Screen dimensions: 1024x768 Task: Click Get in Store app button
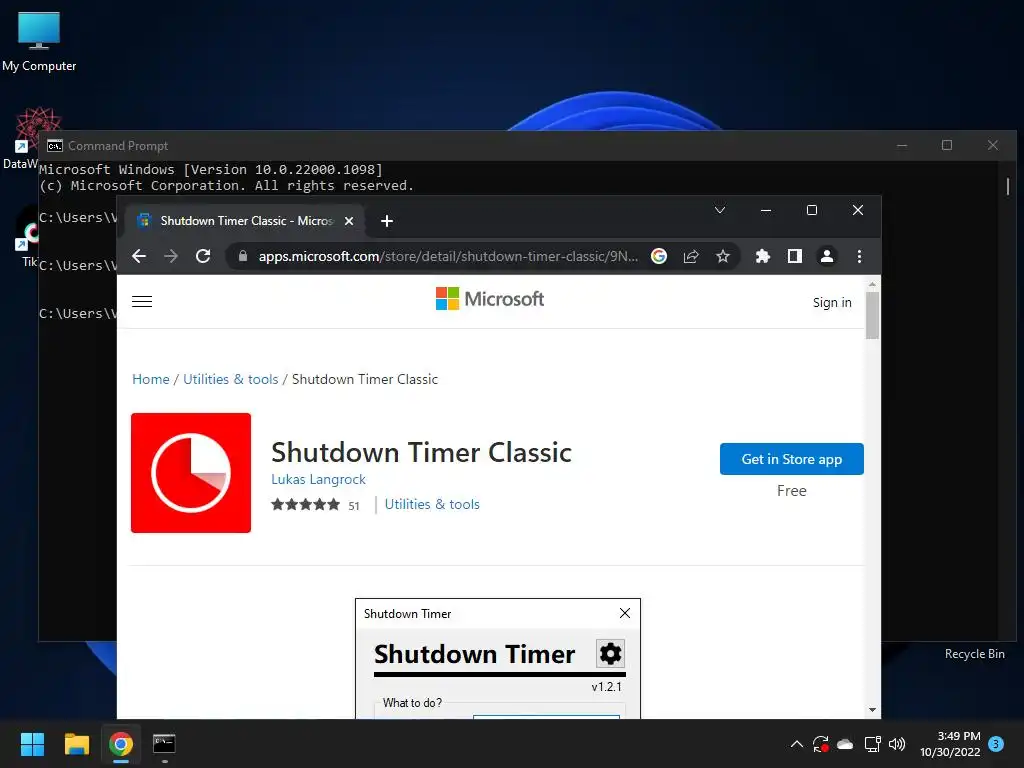pyautogui.click(x=792, y=459)
